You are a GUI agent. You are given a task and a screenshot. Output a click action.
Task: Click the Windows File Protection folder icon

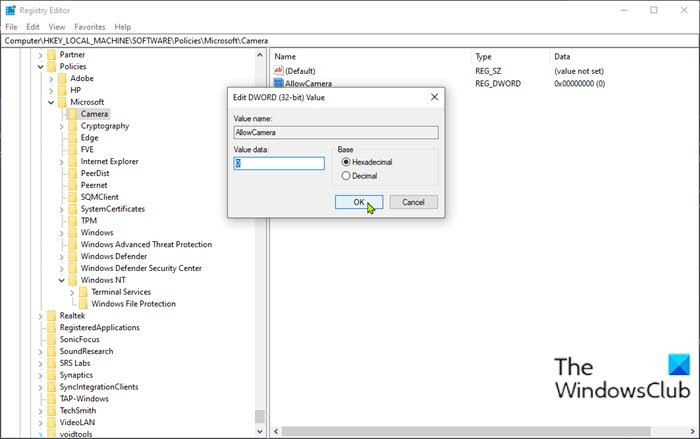point(83,304)
